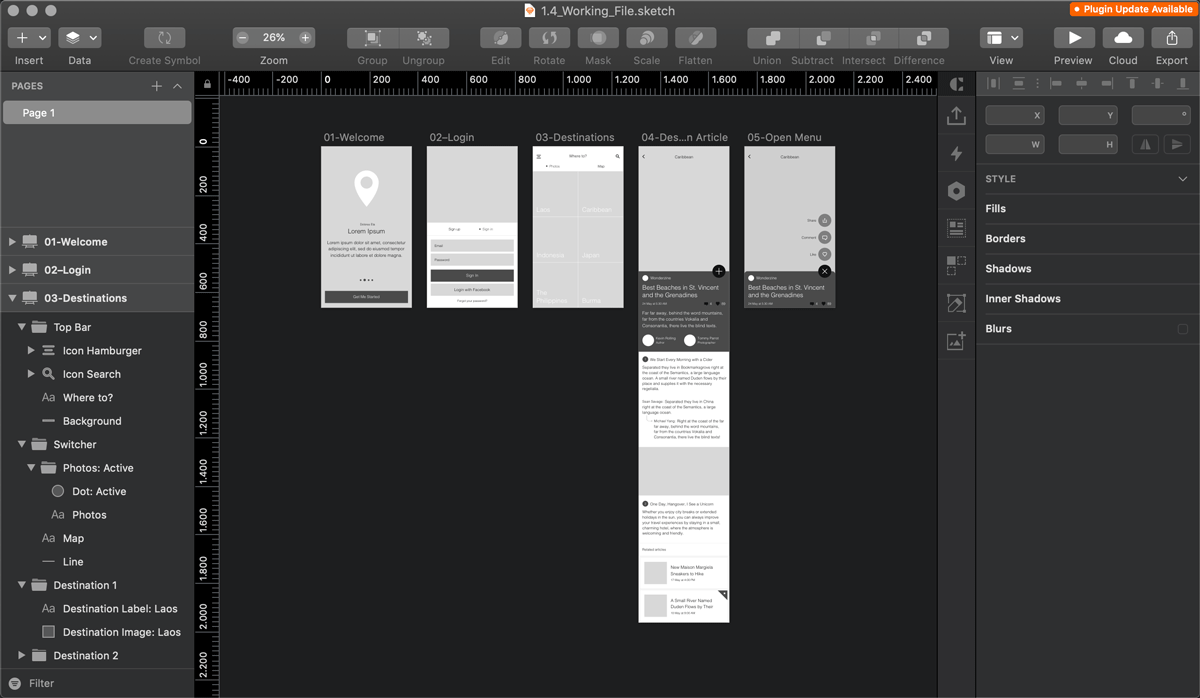Click the Subtract boolean operation icon
Viewport: 1200px width, 698px height.
point(815,37)
